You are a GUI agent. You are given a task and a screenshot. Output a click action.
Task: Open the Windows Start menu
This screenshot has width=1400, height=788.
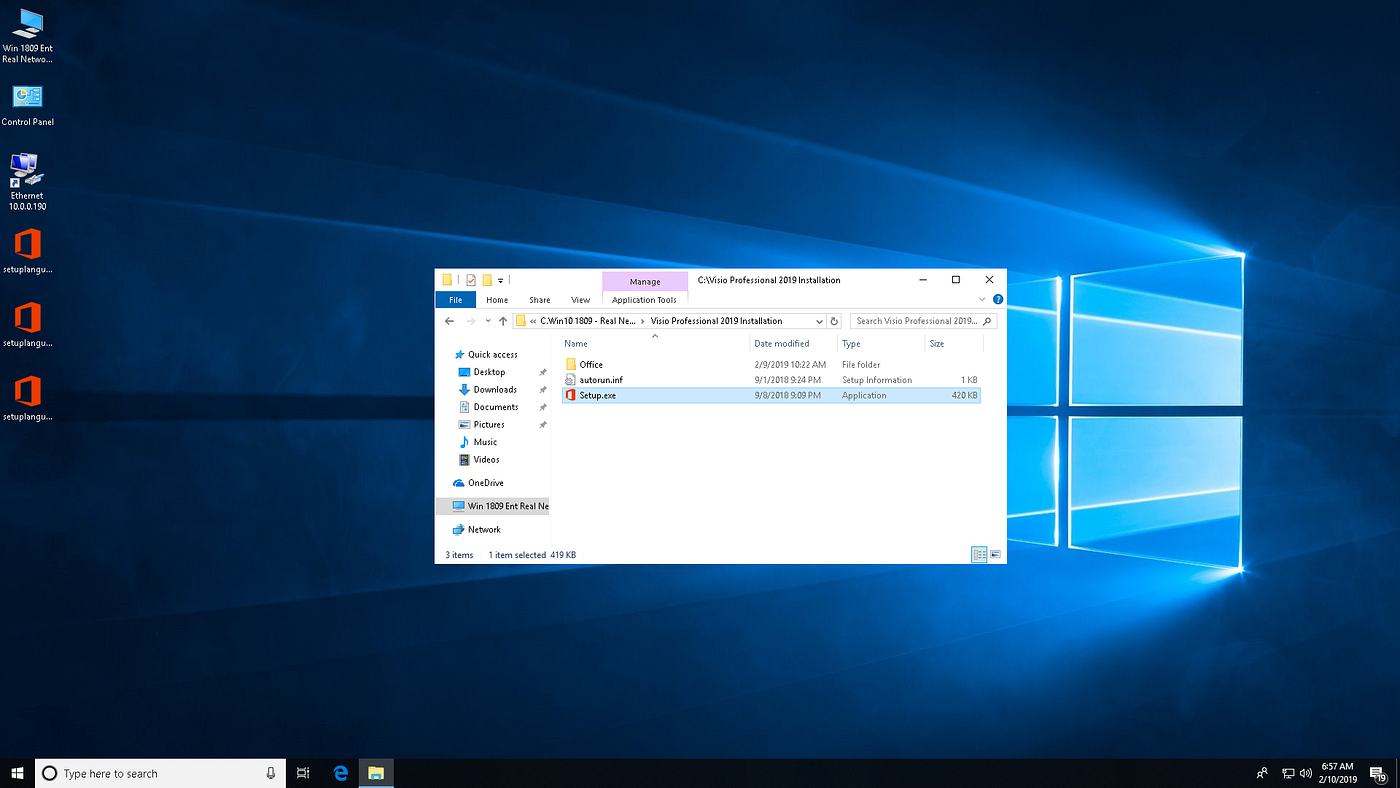point(17,773)
